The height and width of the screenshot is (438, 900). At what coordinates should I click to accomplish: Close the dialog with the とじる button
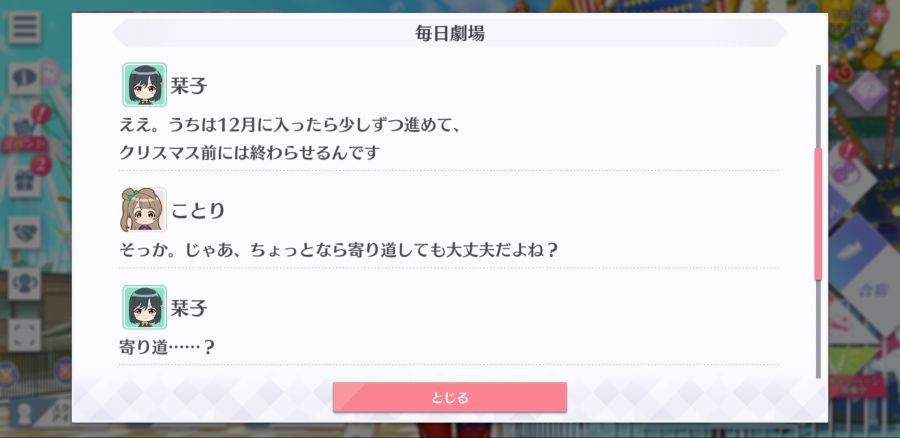tap(450, 397)
